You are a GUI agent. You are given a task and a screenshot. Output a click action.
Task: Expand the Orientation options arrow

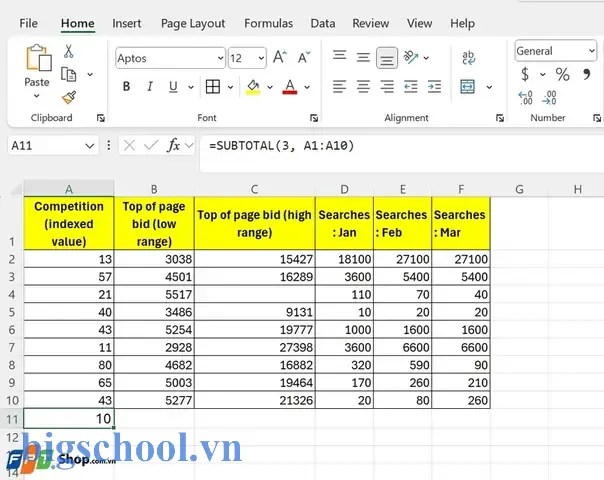click(426, 58)
